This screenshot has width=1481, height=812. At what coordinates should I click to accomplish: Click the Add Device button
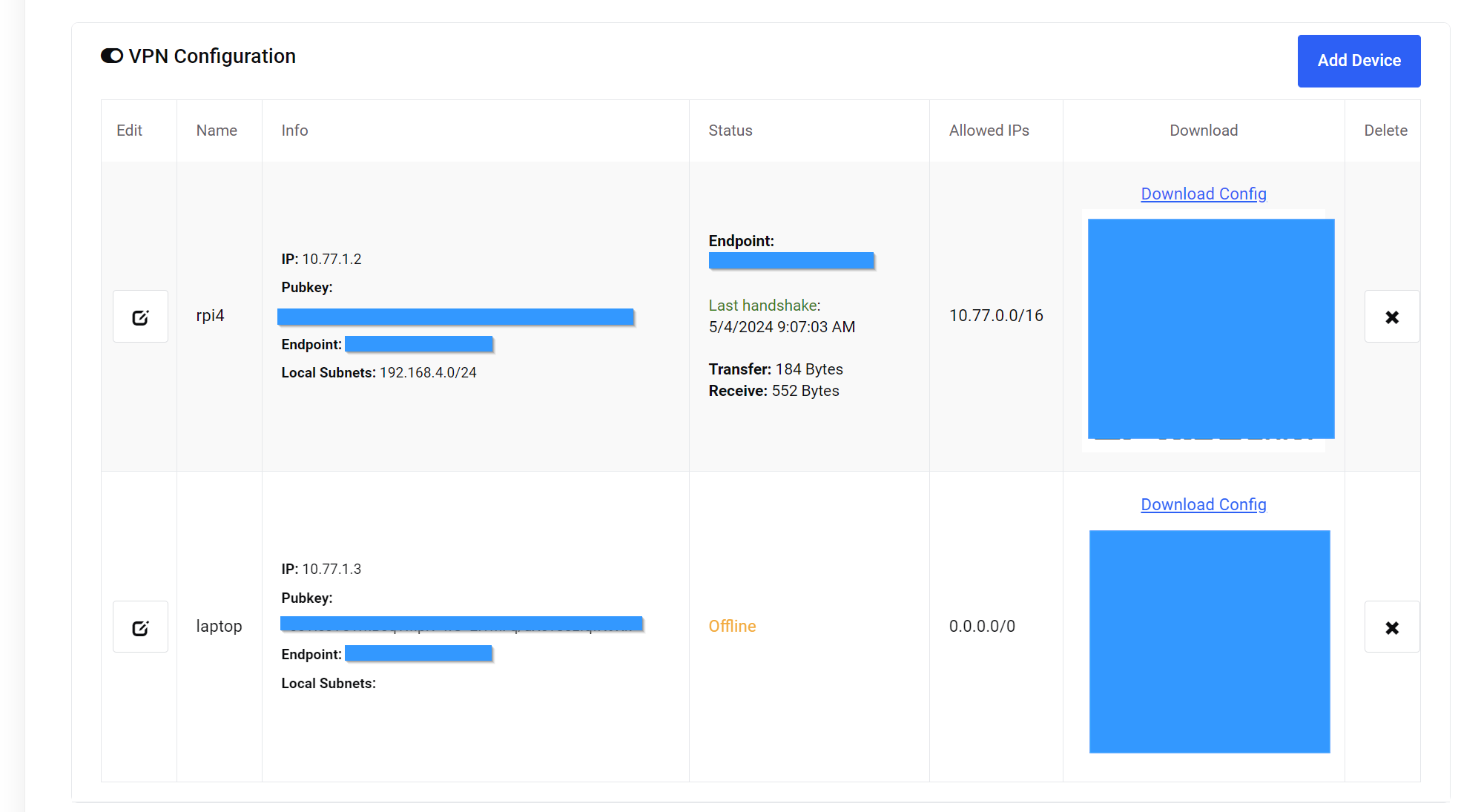pos(1358,61)
